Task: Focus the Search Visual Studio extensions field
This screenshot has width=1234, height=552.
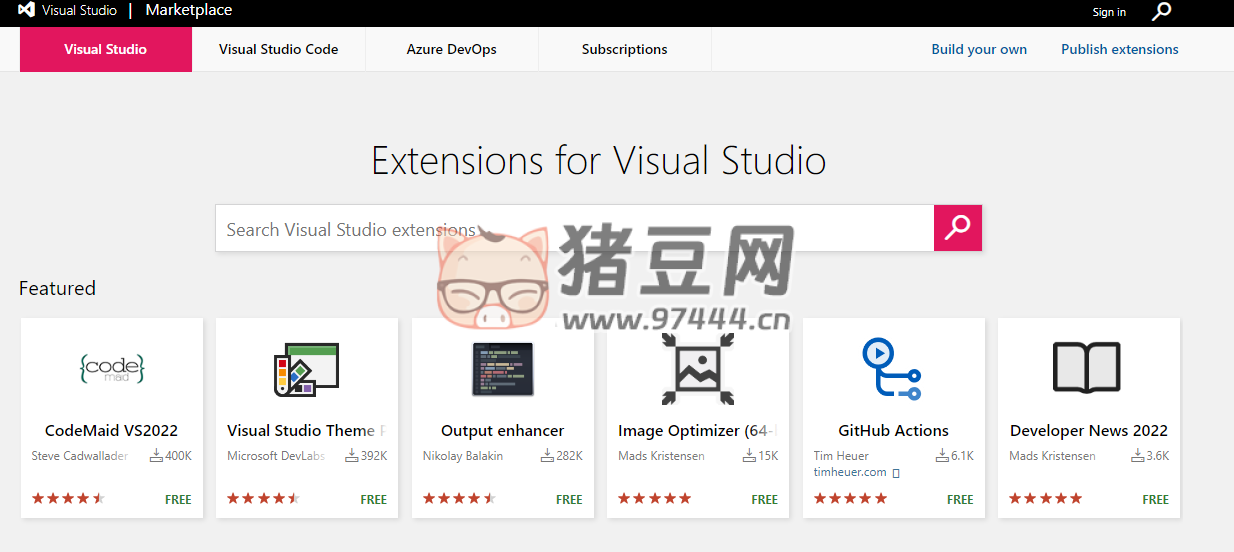Action: (x=574, y=228)
